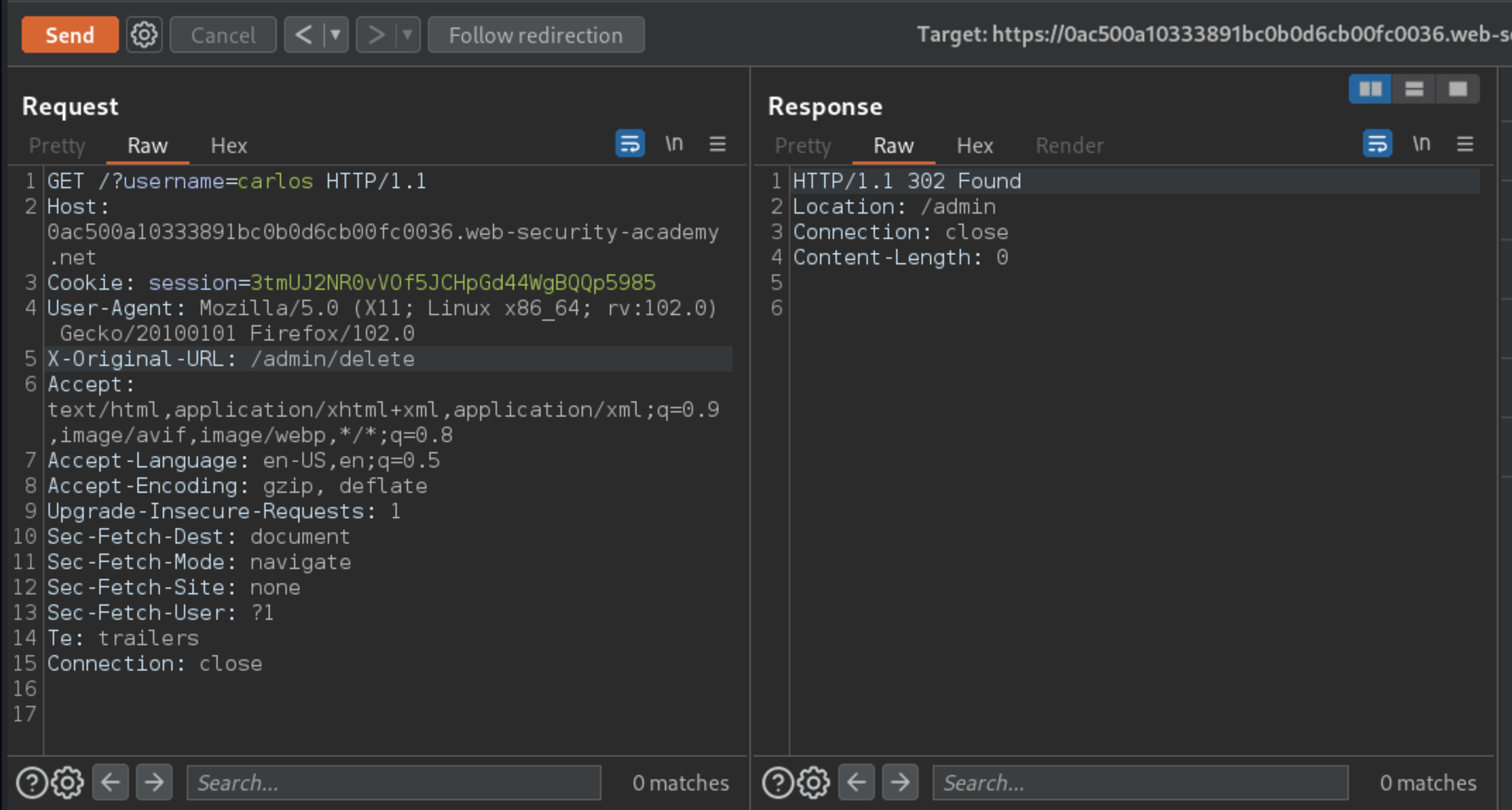Open the Request Hex tab

[x=229, y=146]
